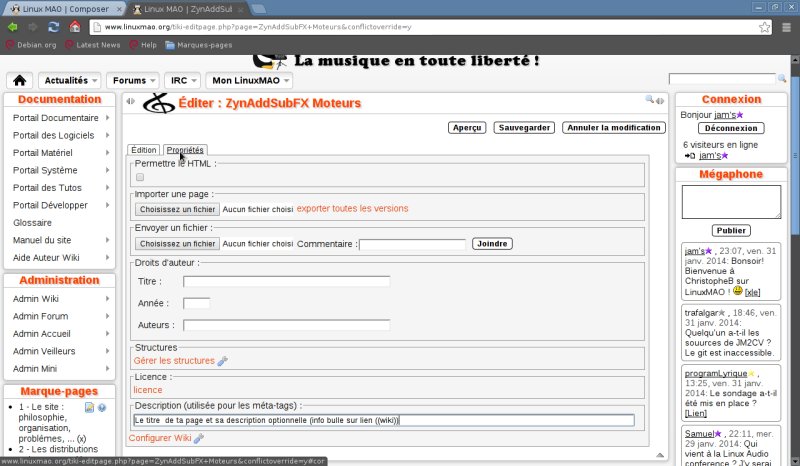Toggle left column arrows beside page title
800x466 pixels.
pos(131,101)
